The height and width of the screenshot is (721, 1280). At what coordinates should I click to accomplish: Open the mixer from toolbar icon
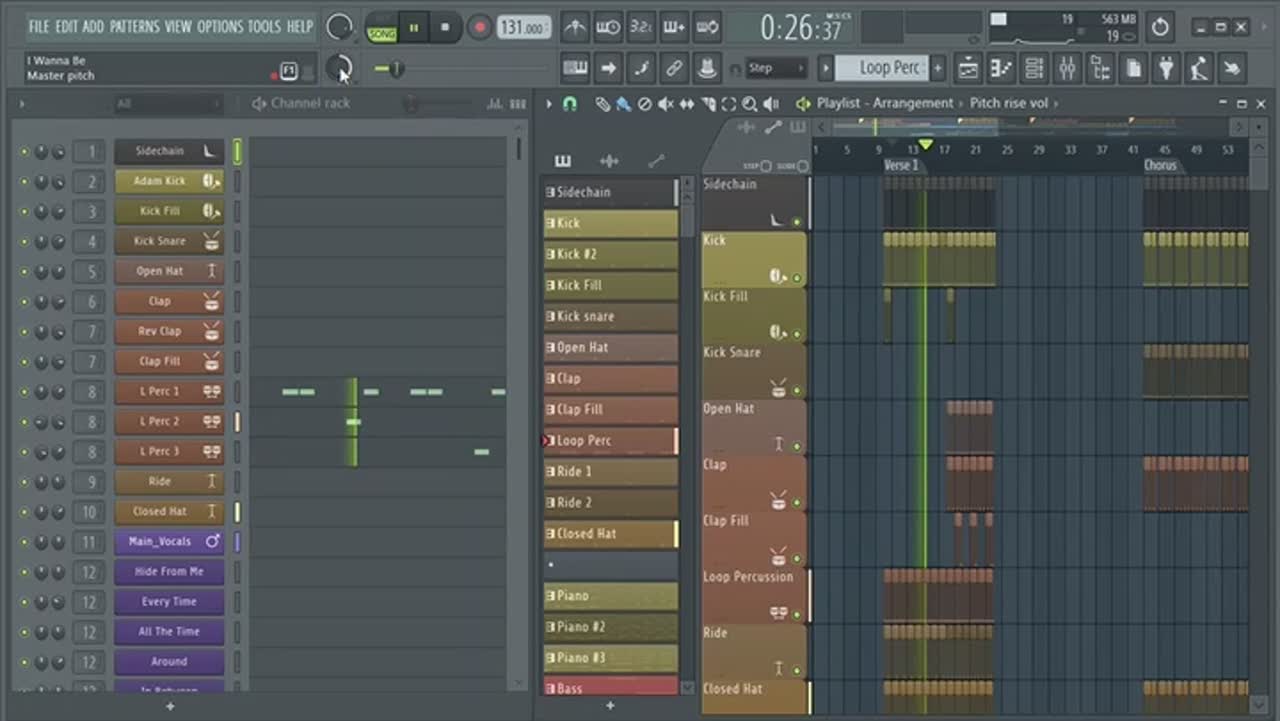(1067, 68)
